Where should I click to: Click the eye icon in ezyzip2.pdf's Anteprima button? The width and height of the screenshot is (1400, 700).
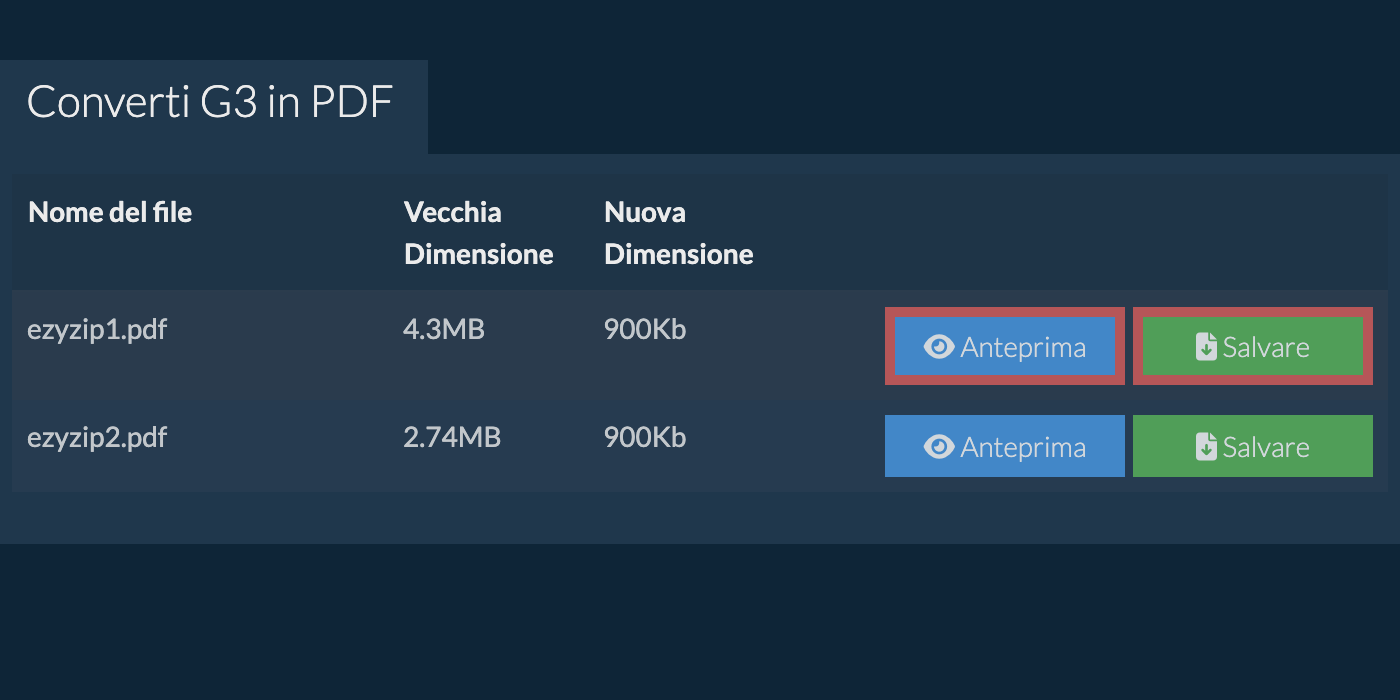[x=939, y=447]
